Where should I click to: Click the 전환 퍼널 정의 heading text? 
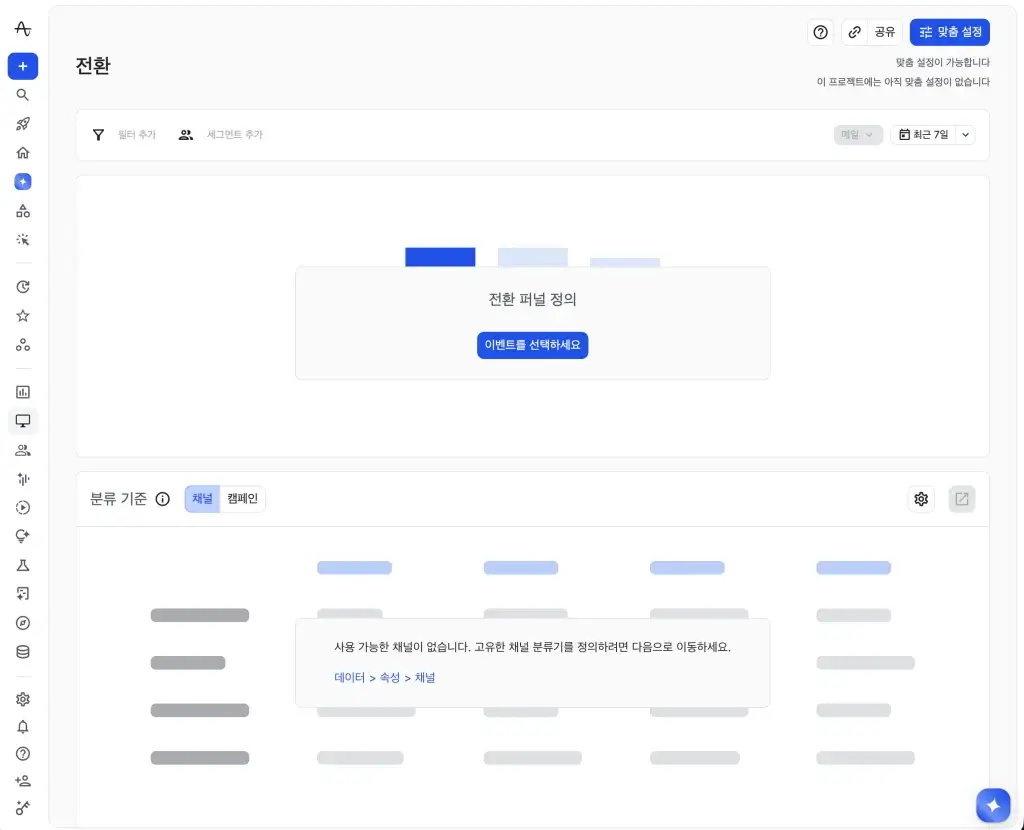click(x=532, y=299)
